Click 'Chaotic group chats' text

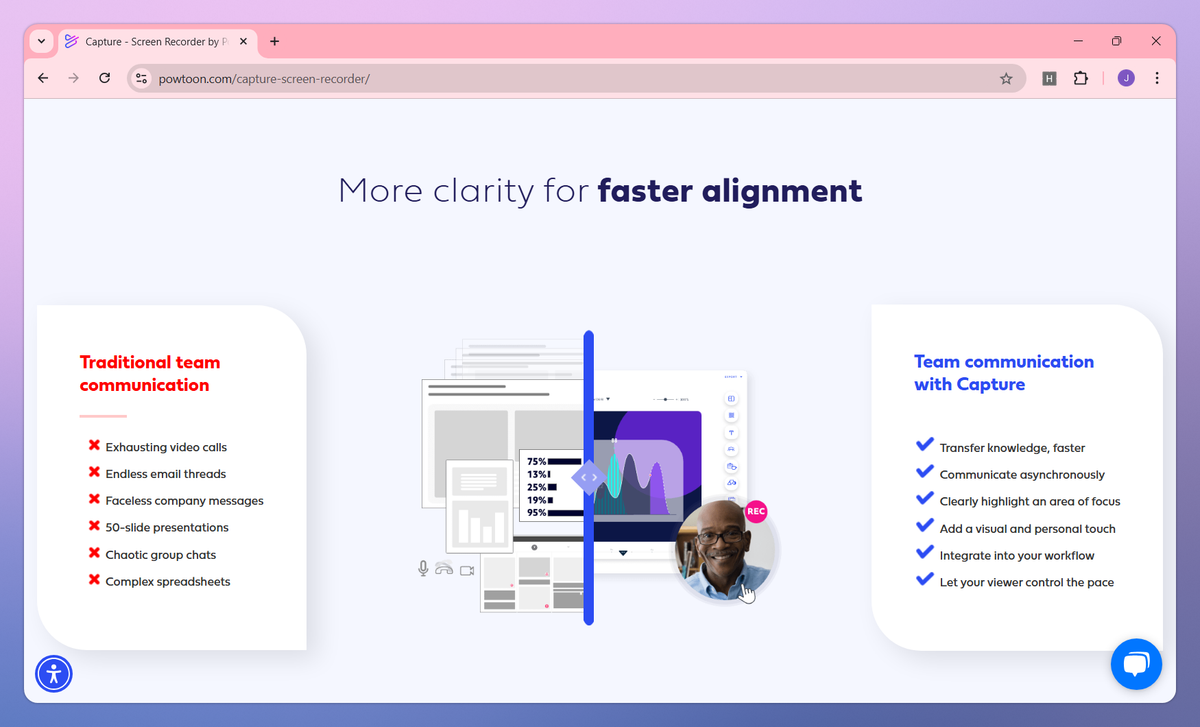161,554
